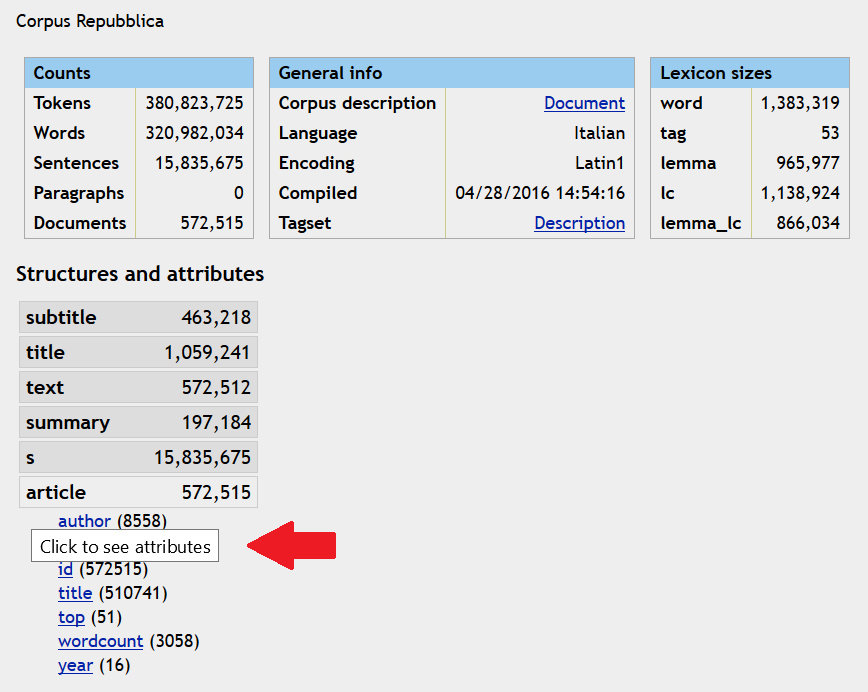Click the Language value Italian
Viewport: 868px width, 692px height.
pos(600,133)
